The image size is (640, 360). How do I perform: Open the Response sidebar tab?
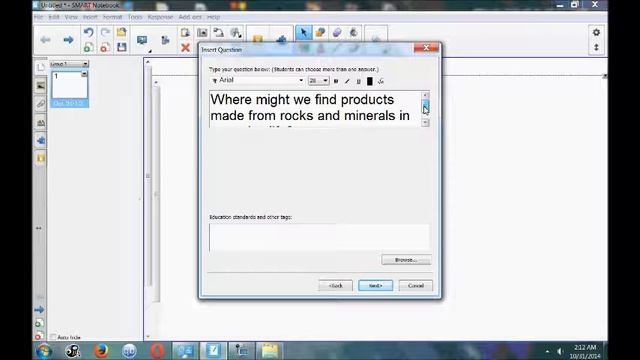click(40, 158)
